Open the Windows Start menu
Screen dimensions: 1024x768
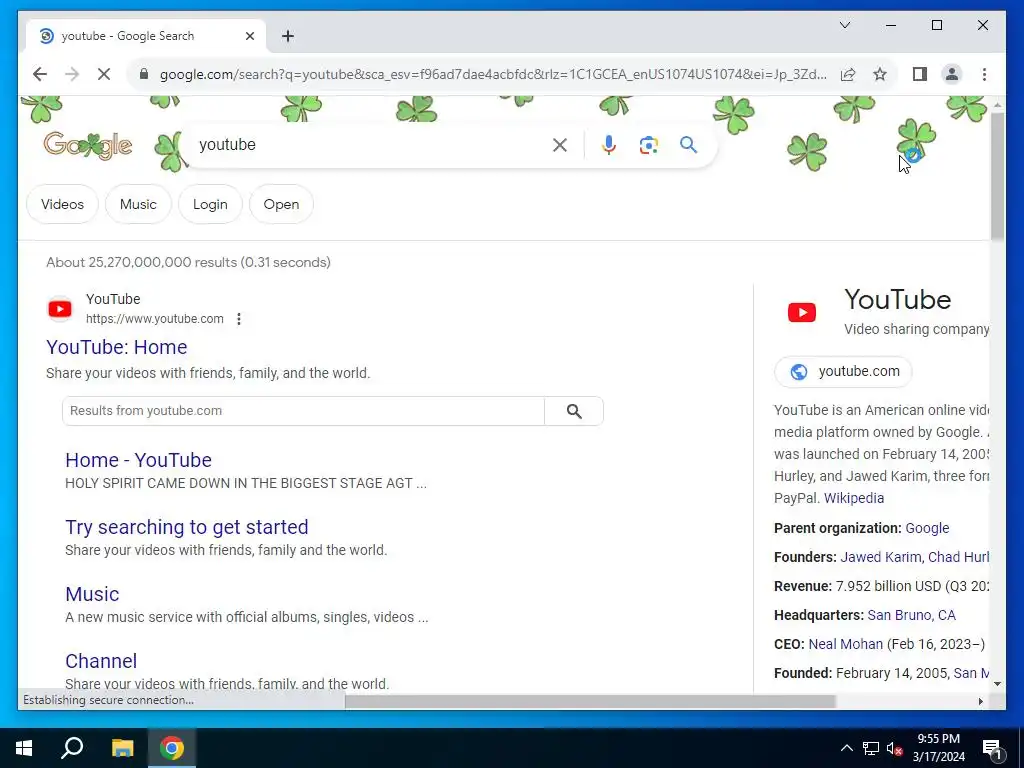[x=24, y=748]
